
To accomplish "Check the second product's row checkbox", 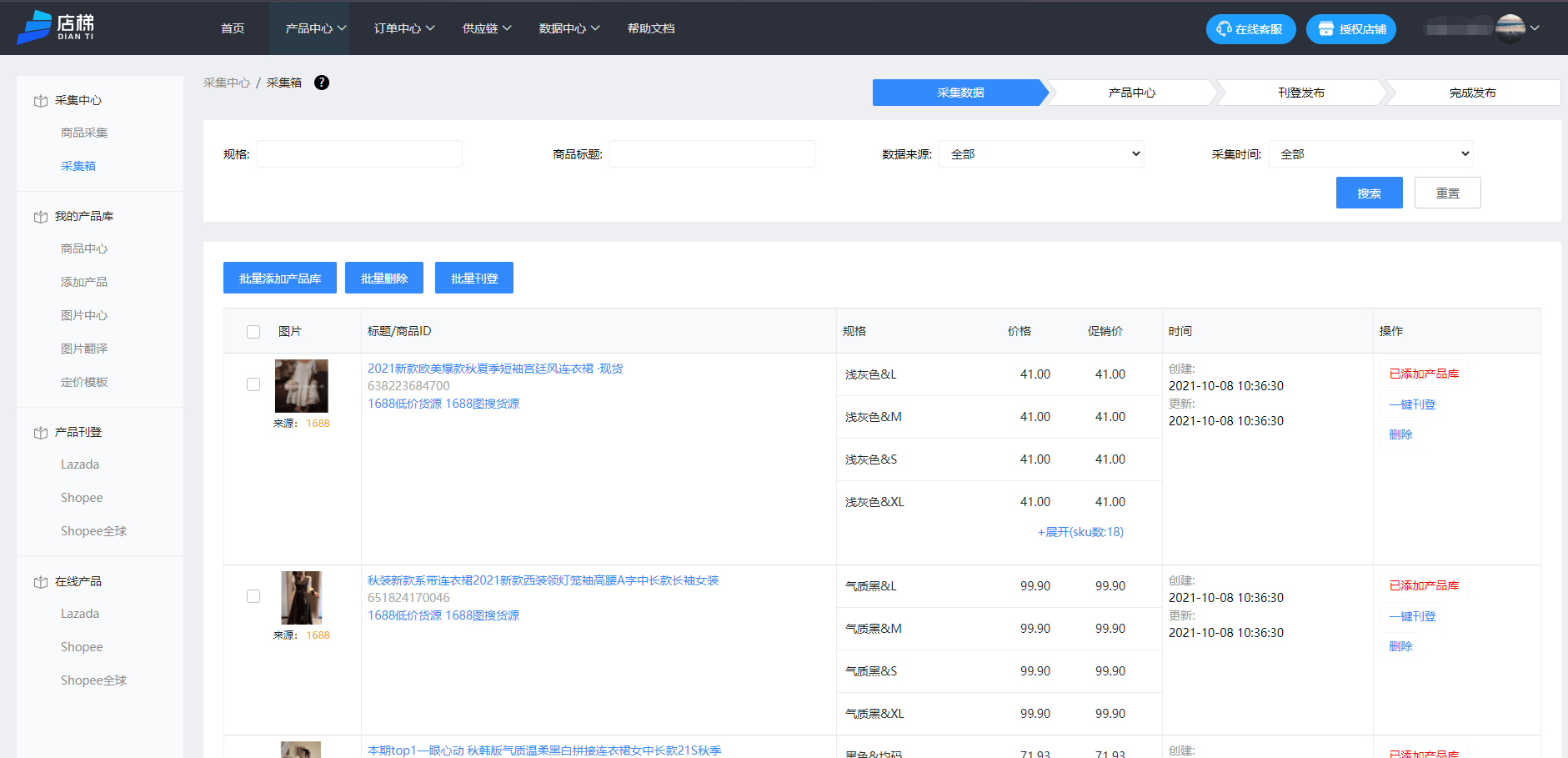I will coord(253,596).
